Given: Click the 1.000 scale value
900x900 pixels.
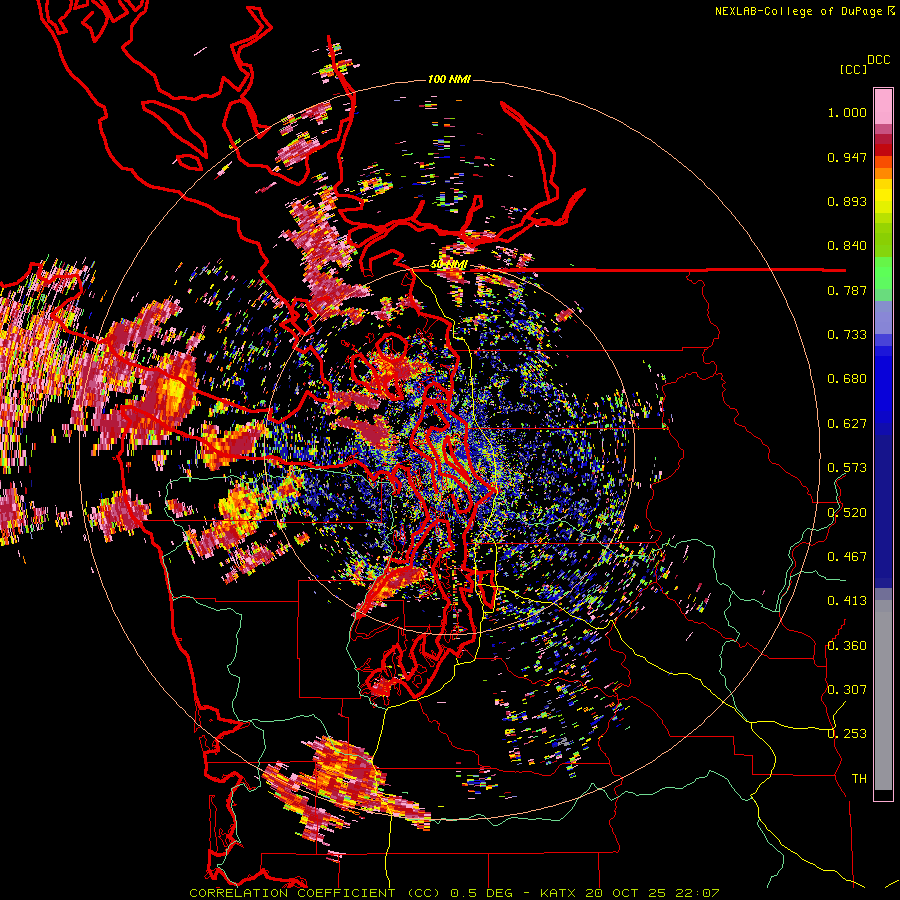Looking at the screenshot, I should coord(847,112).
